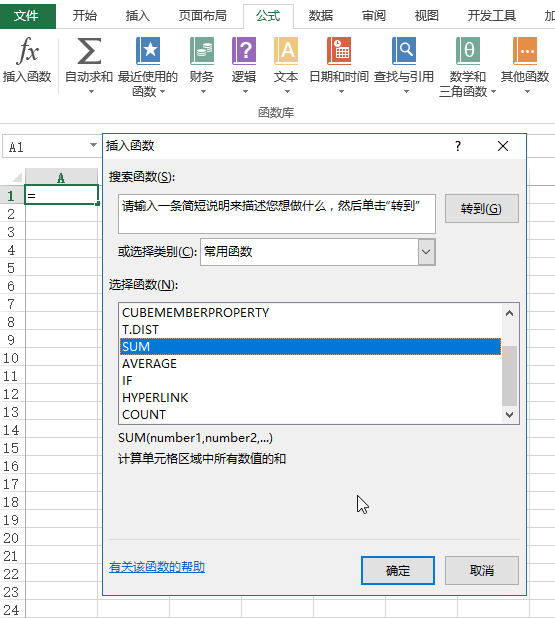
Task: Select column A header
Action: [x=61, y=177]
